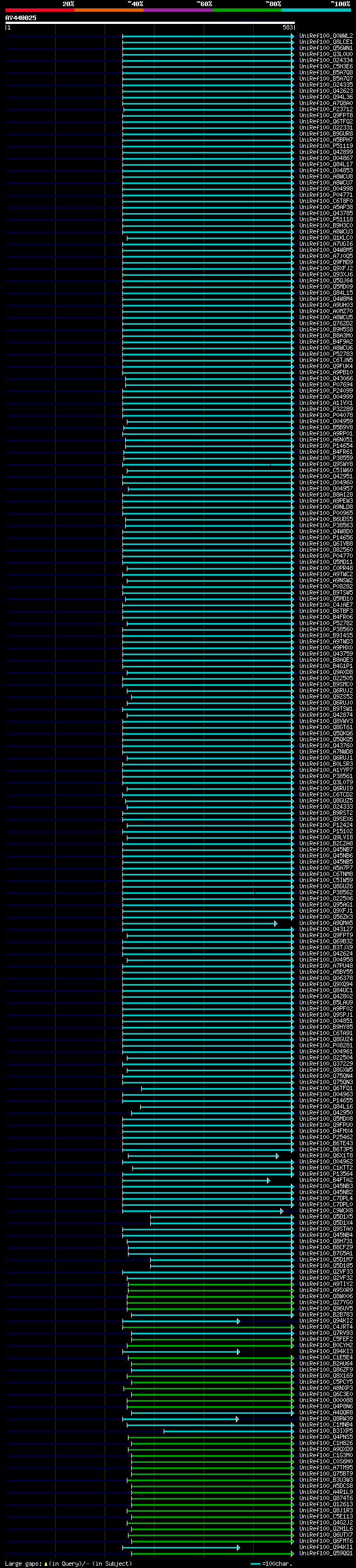This screenshot has width=356, height=1568.
Task: Click the purple ~60% identity legend swatch
Action: tap(179, 10)
